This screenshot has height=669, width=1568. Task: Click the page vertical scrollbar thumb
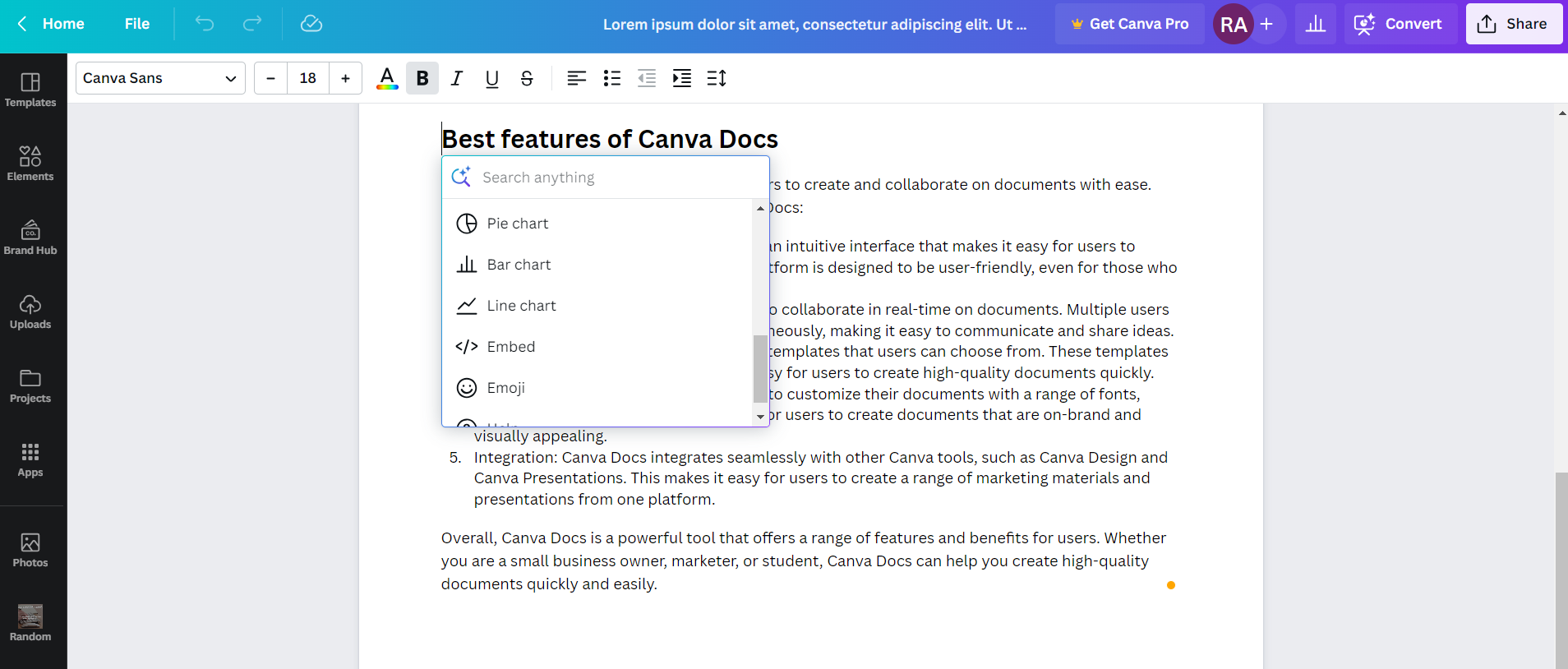pos(1561,570)
